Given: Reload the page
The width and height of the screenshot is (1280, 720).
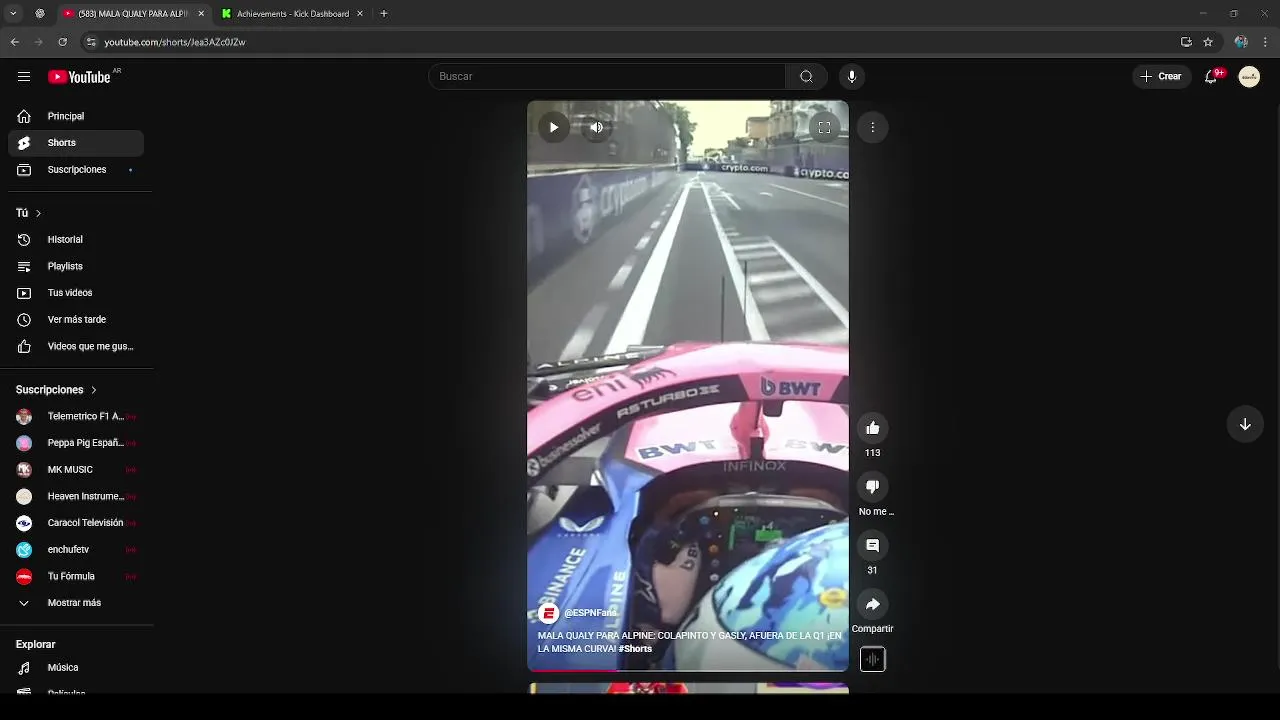Looking at the screenshot, I should click(63, 42).
